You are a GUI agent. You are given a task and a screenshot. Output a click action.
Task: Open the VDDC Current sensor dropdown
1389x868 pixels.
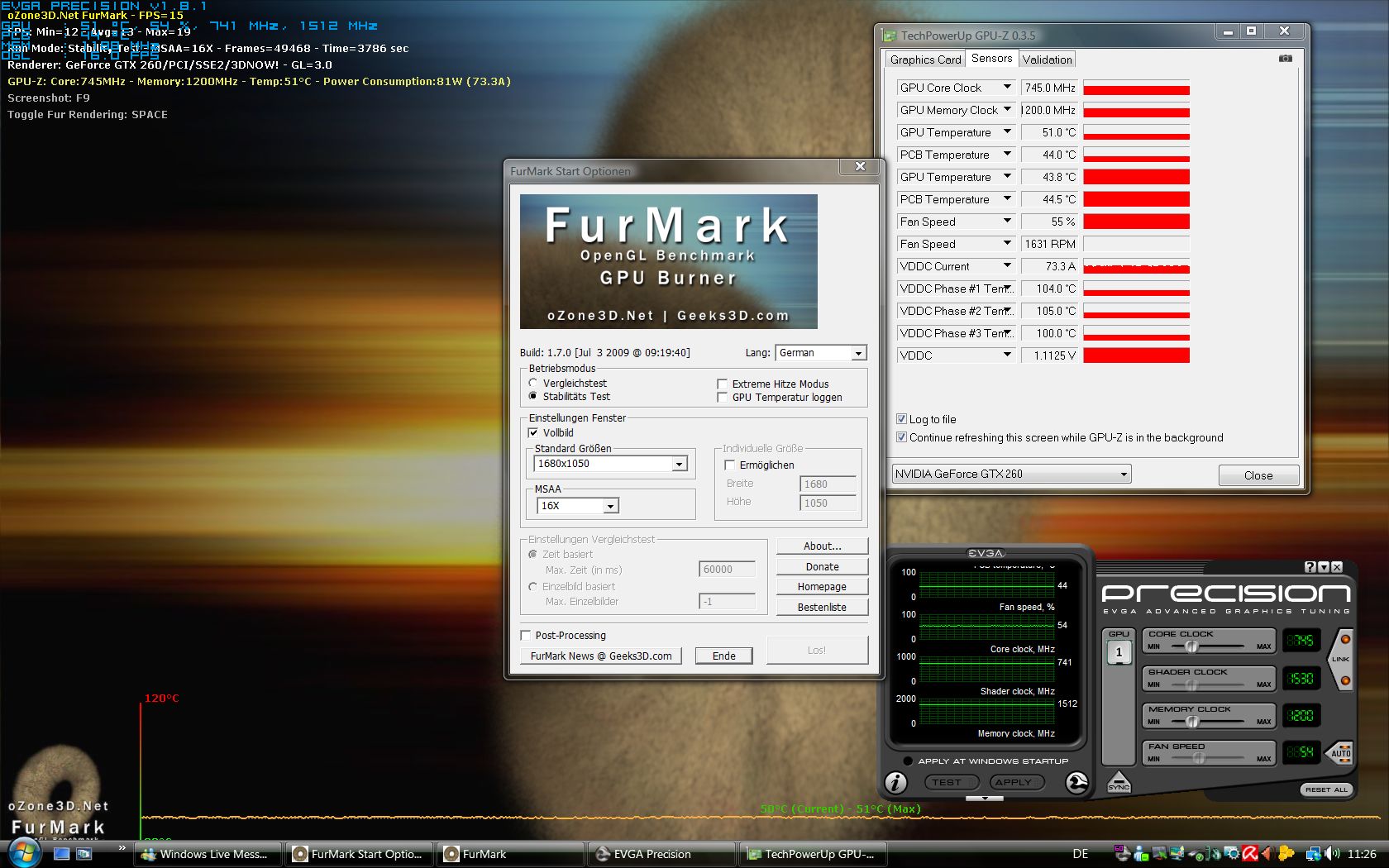(x=956, y=266)
